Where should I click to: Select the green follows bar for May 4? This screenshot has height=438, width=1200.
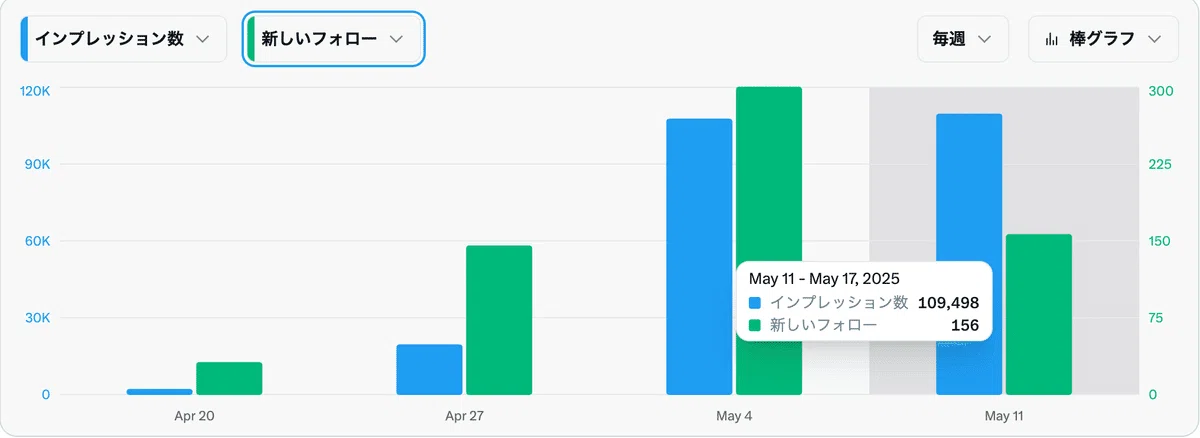coord(769,241)
